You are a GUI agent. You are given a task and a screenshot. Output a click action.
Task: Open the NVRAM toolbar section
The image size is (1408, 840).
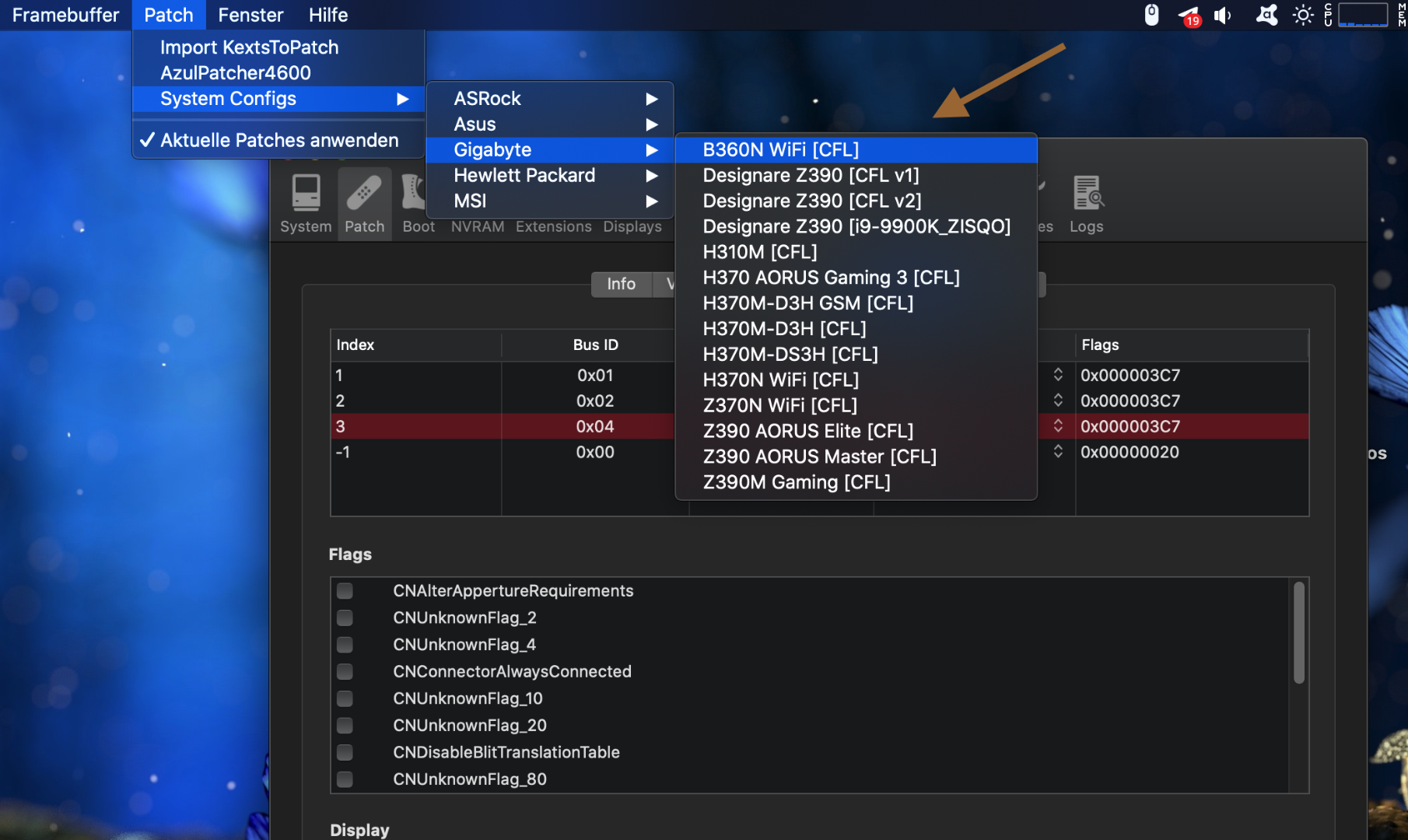(x=478, y=226)
